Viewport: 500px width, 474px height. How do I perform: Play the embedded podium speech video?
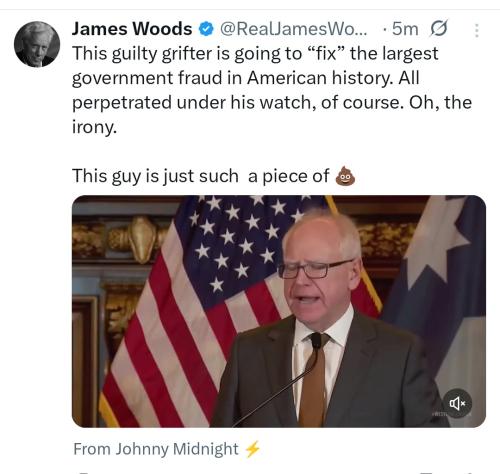coord(279,311)
